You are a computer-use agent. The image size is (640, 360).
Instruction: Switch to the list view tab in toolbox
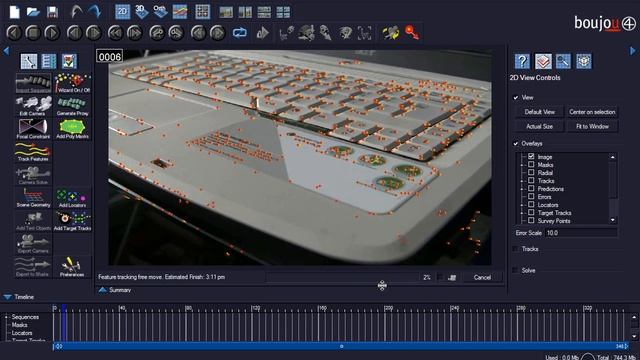(49, 62)
